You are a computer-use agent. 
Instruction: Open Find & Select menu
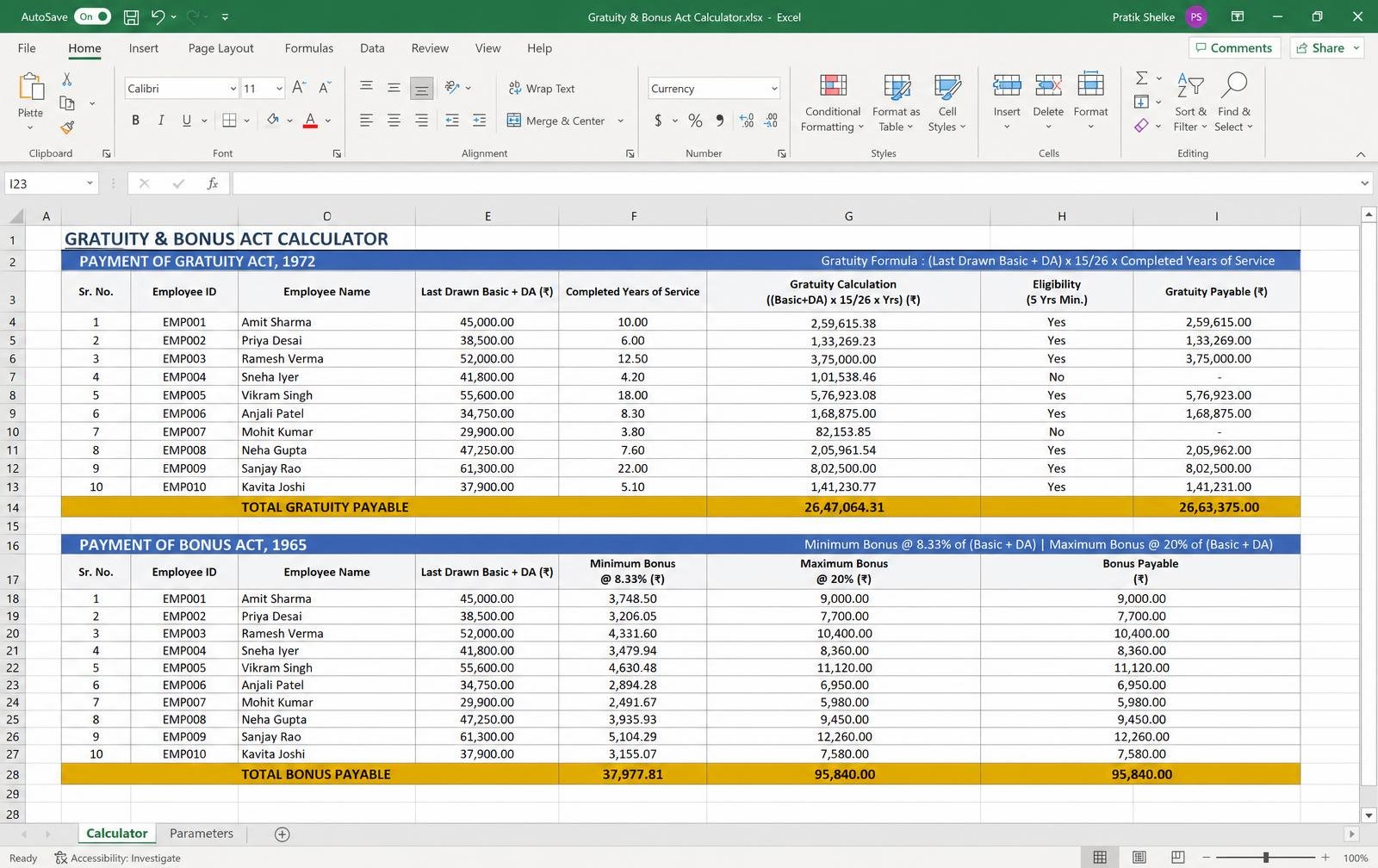1233,102
